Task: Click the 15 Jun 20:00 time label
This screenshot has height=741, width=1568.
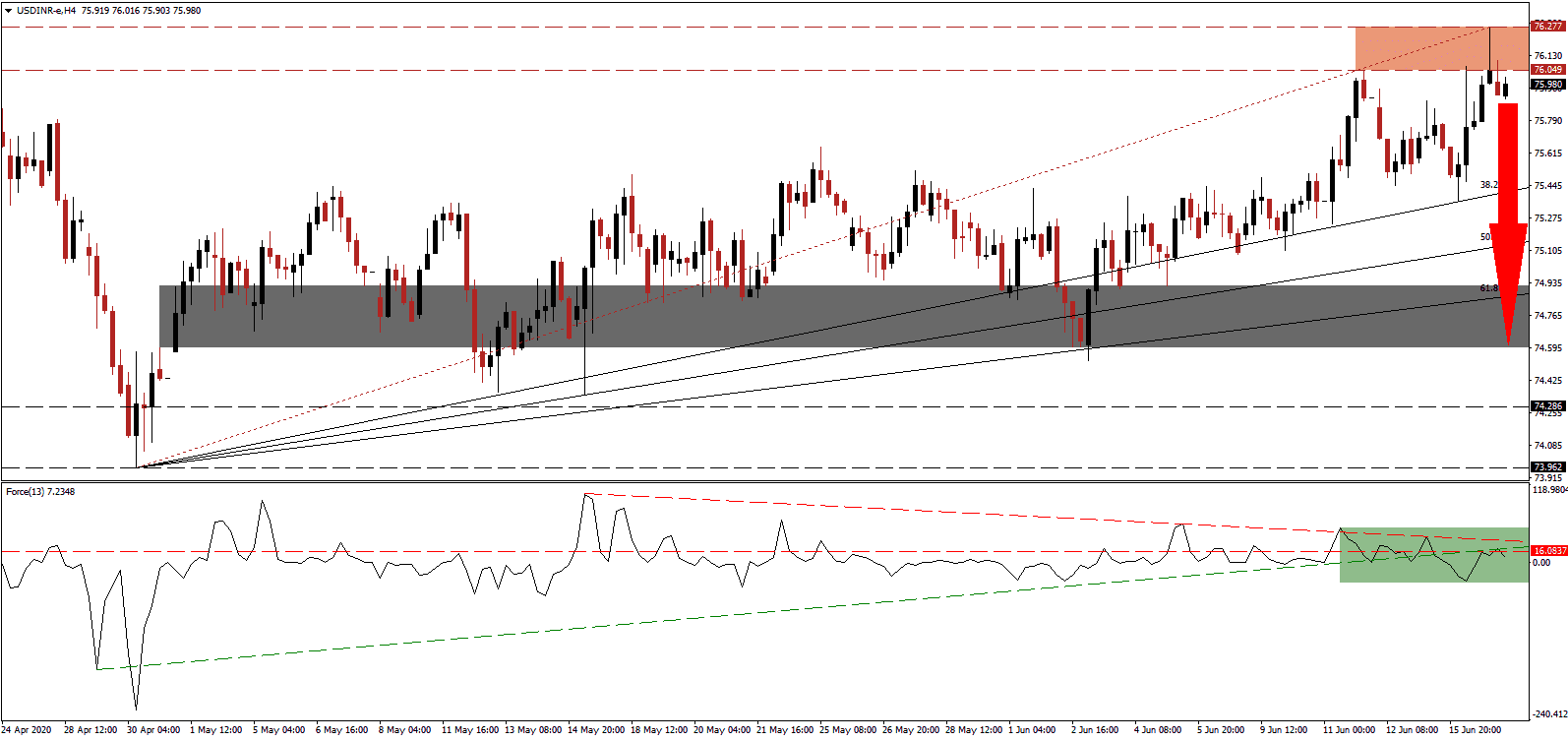Action: (x=1476, y=730)
